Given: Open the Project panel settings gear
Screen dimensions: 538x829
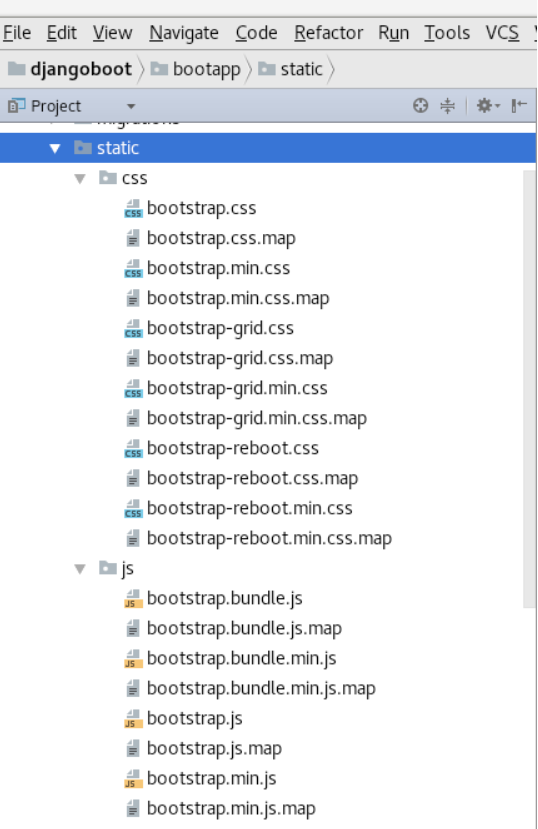Looking at the screenshot, I should pos(488,106).
